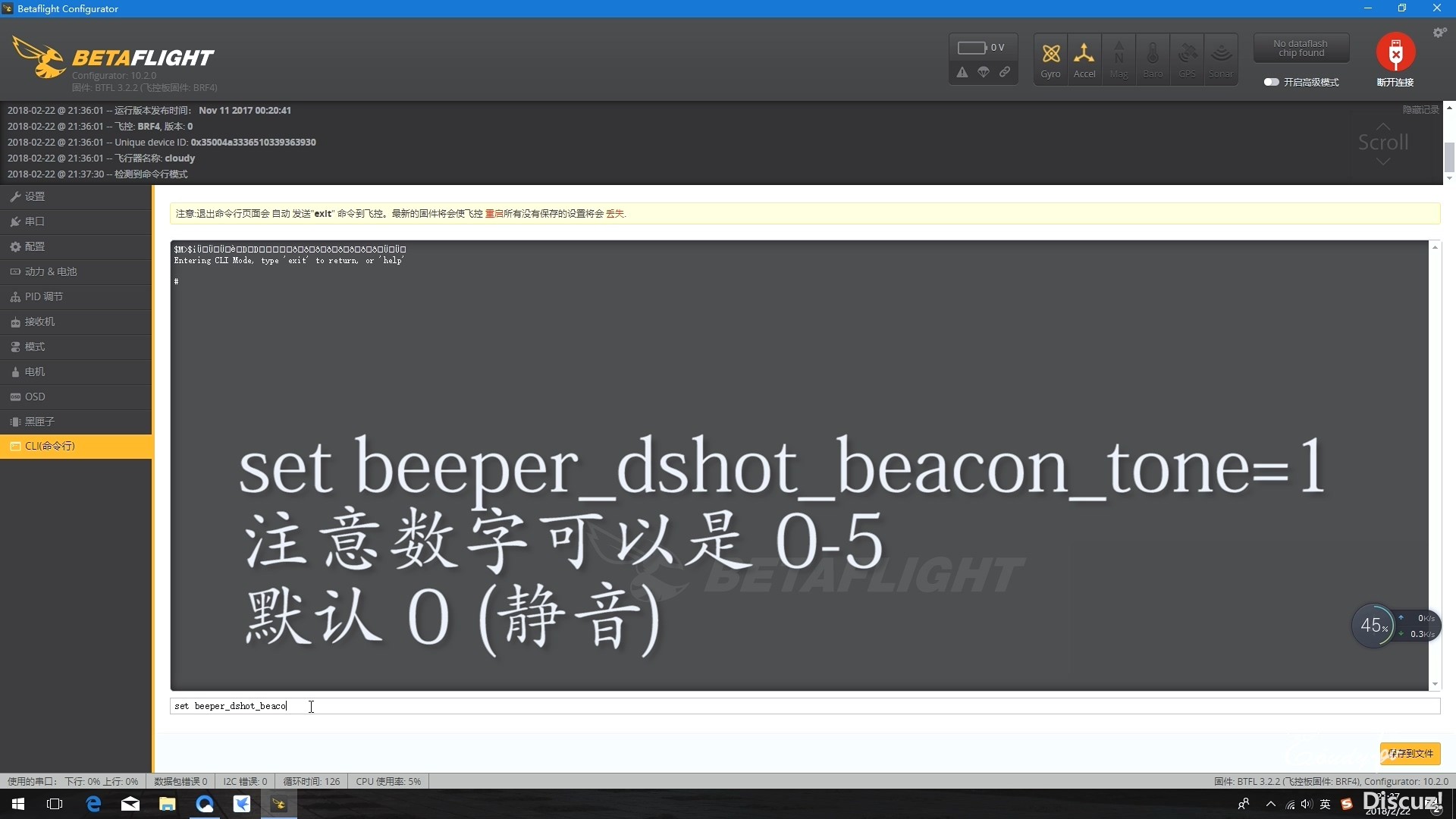Open Task View from the taskbar
The width and height of the screenshot is (1456, 819).
point(55,804)
